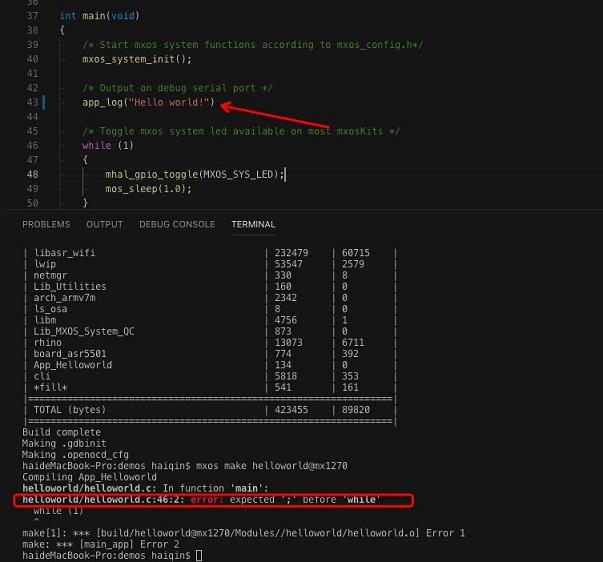The image size is (603, 562).
Task: Click the arch_armv7m row in terminal
Action: click(210, 298)
